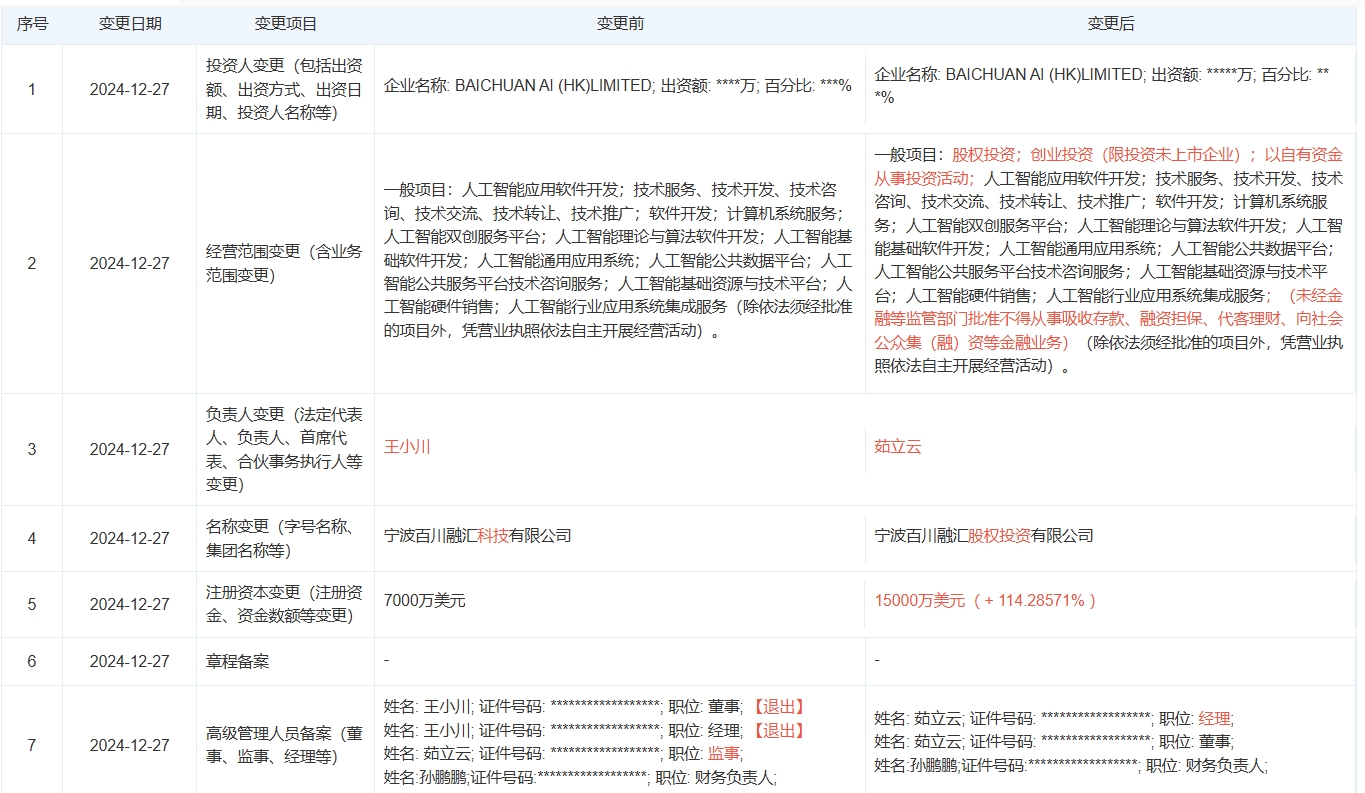The height and width of the screenshot is (793, 1365).
Task: Click the red 15000万美元（+114.28571%）value
Action: pyautogui.click(x=986, y=601)
